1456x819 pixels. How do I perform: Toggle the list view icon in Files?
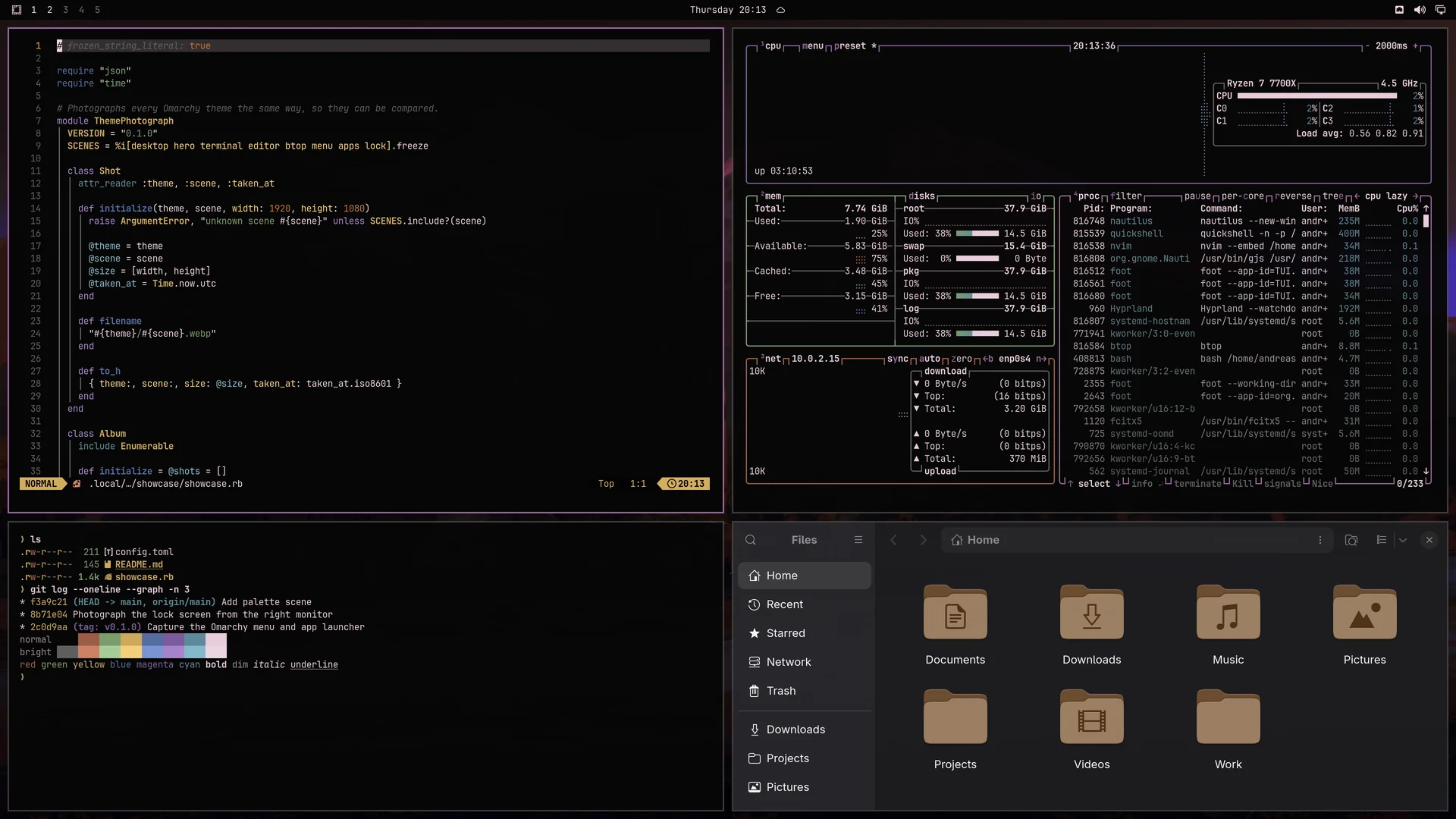click(1382, 540)
